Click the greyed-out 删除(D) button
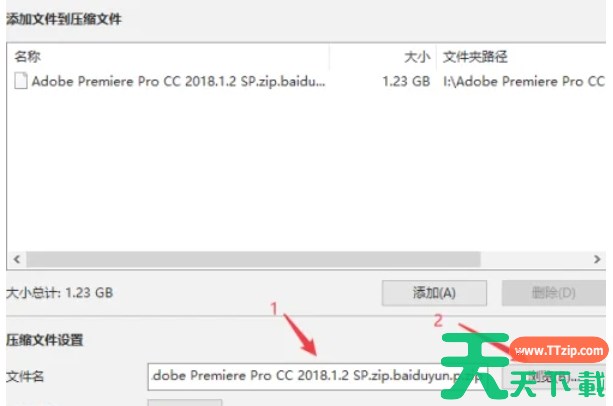The height and width of the screenshot is (406, 613). pyautogui.click(x=554, y=293)
